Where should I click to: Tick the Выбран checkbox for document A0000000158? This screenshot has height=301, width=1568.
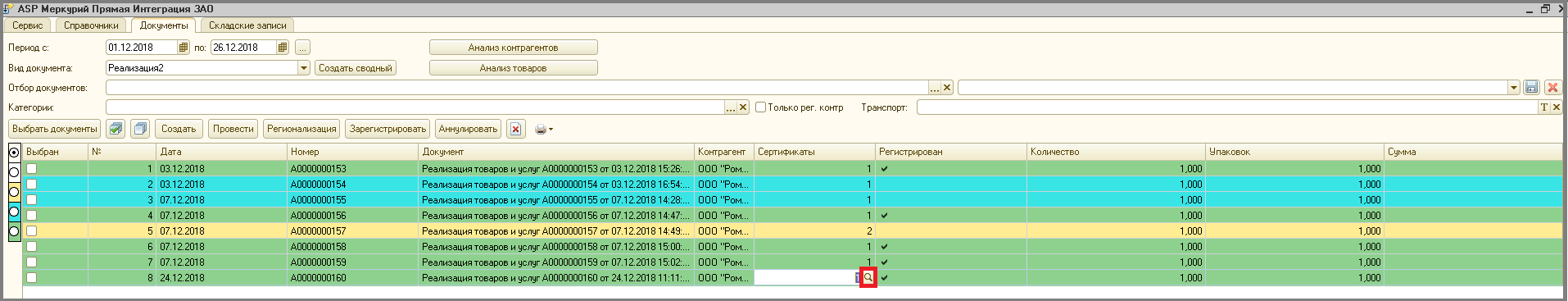click(x=31, y=246)
